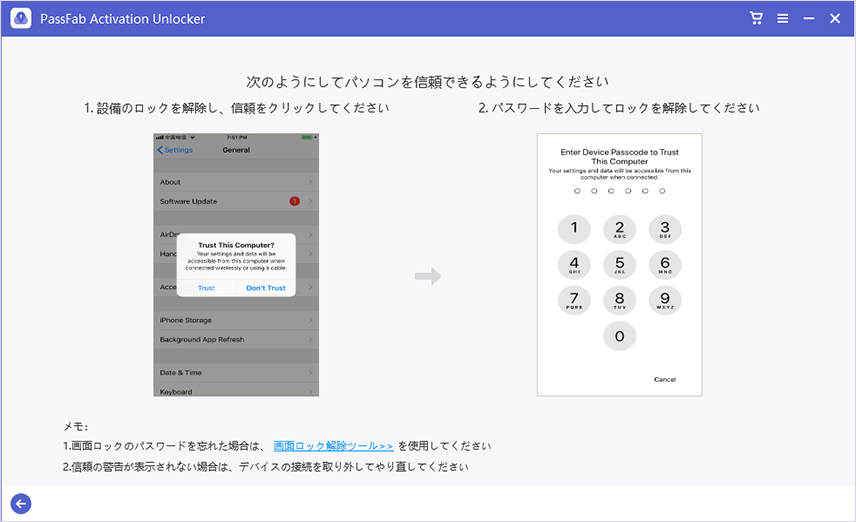Click the passcode keypad phone screenshot
Screen dimensions: 856x522
tap(620, 265)
